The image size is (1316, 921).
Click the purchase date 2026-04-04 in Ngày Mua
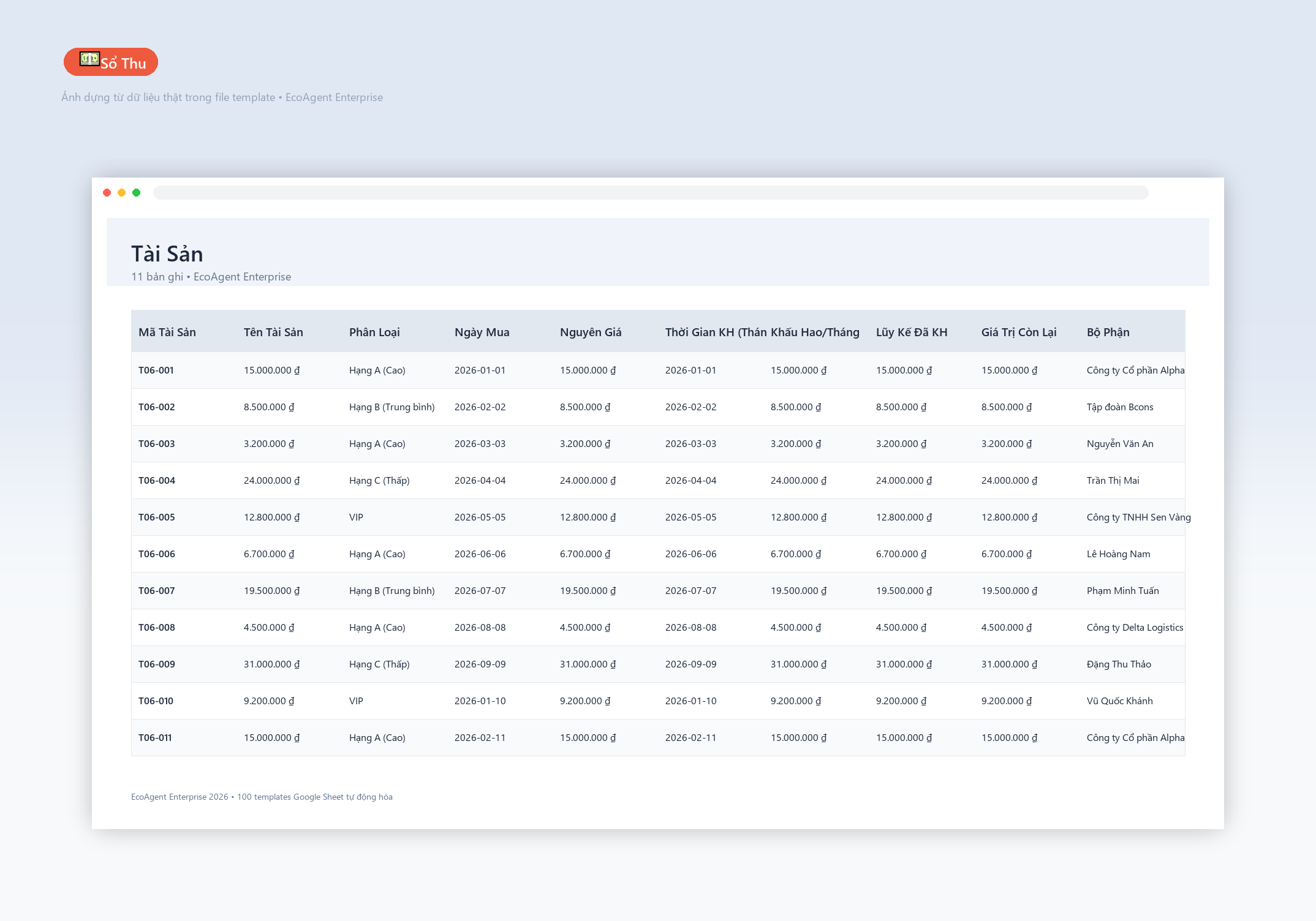[480, 481]
